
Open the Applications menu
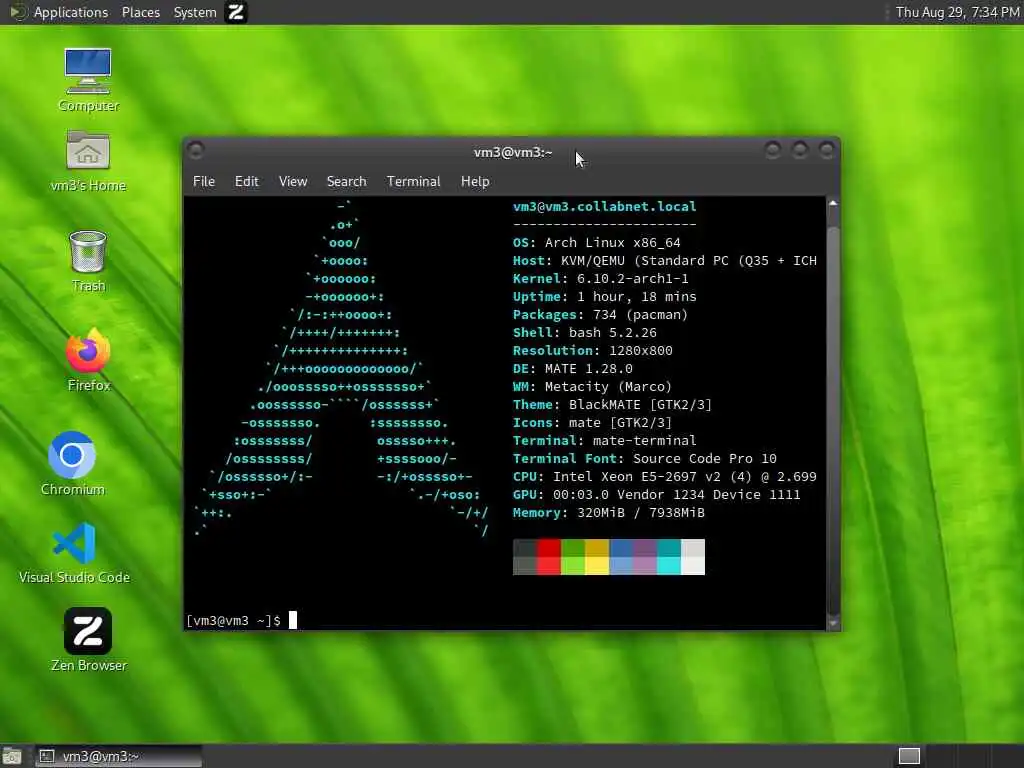coord(71,12)
